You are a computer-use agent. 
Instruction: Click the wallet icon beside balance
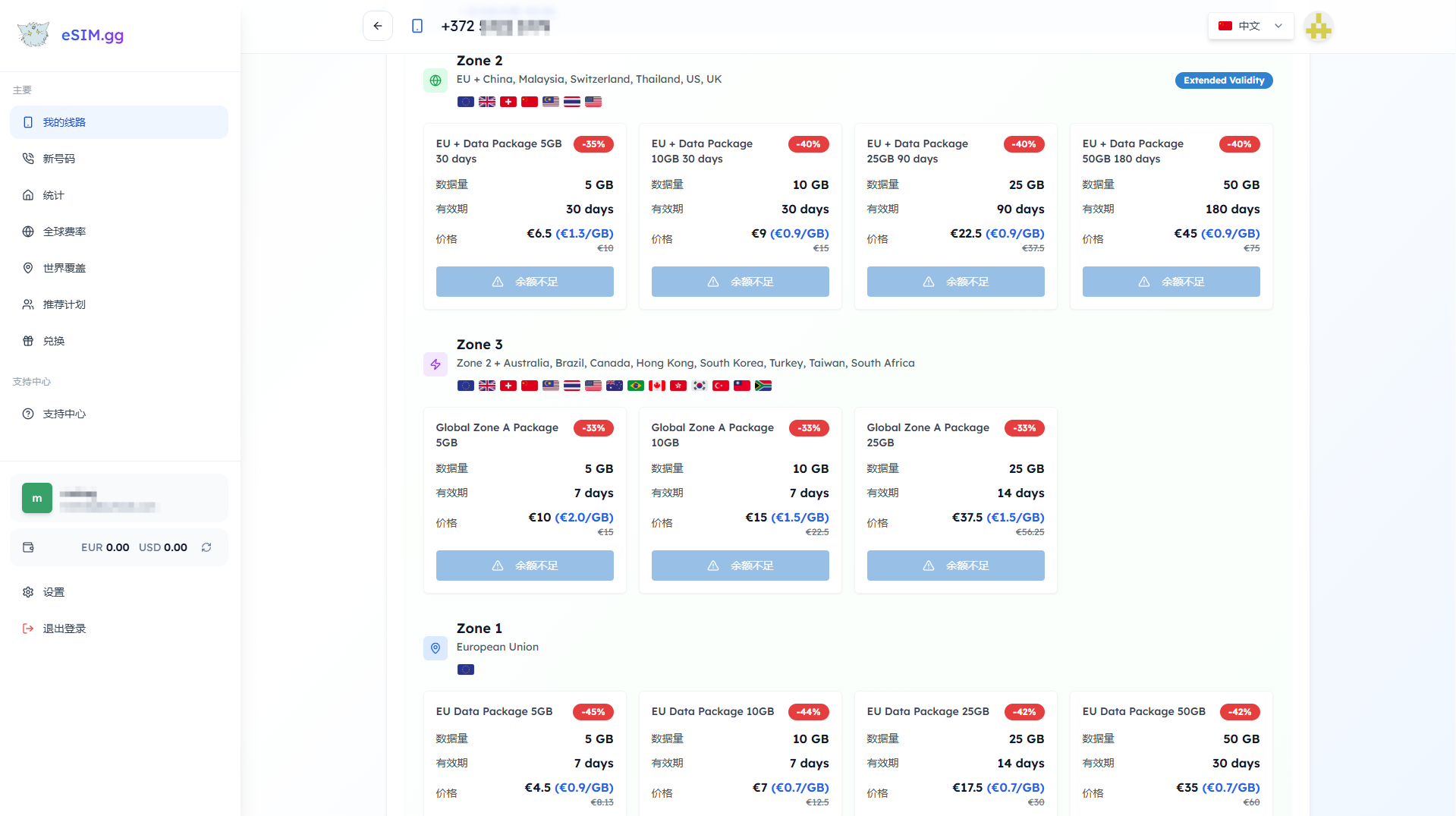pos(29,547)
